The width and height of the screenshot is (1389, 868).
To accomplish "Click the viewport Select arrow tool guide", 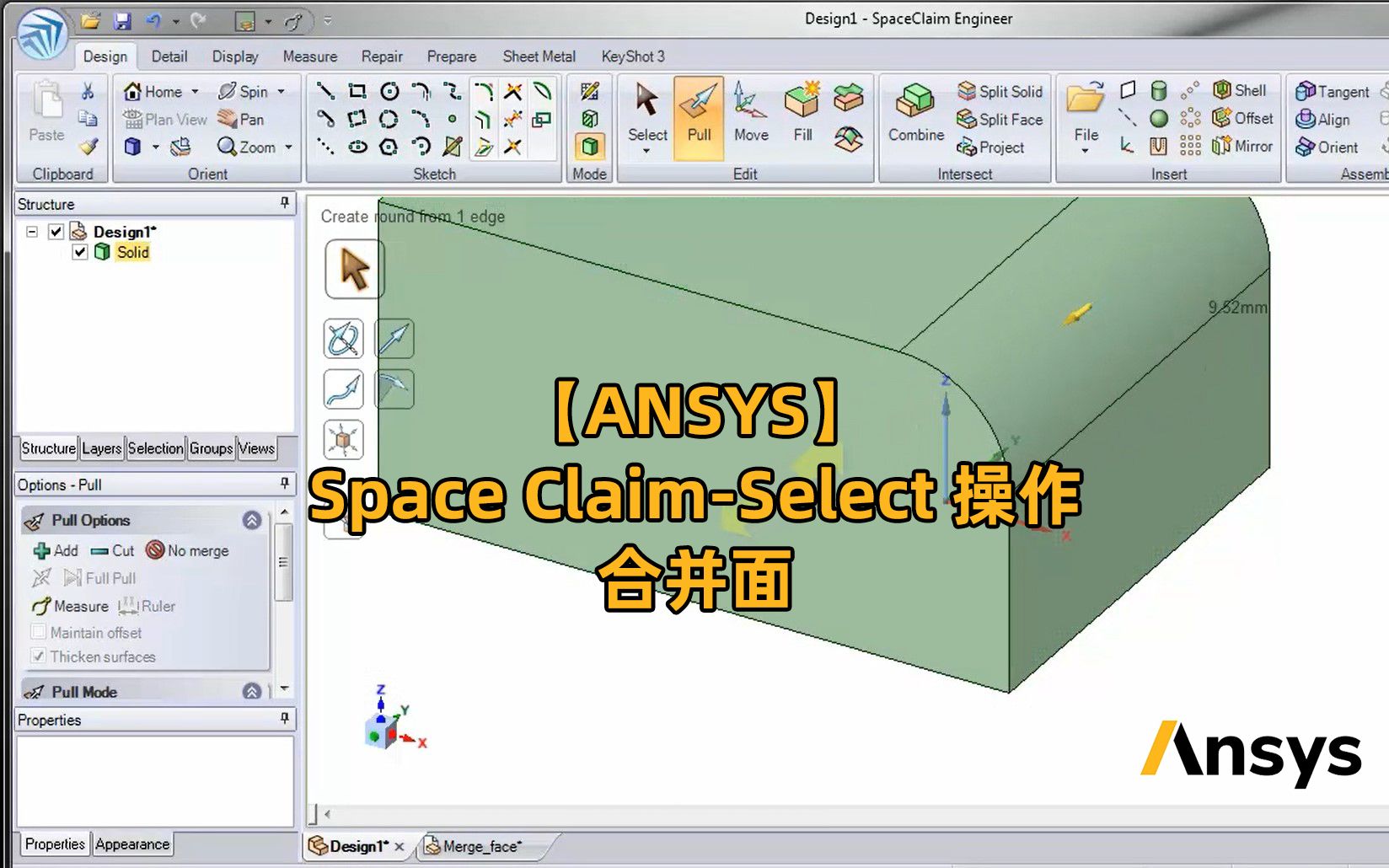I will (x=355, y=270).
